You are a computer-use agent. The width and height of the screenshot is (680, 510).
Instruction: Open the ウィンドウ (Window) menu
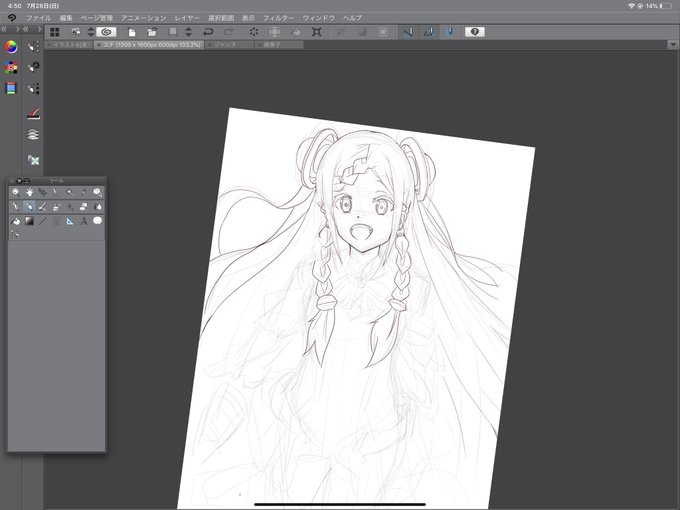(x=319, y=18)
